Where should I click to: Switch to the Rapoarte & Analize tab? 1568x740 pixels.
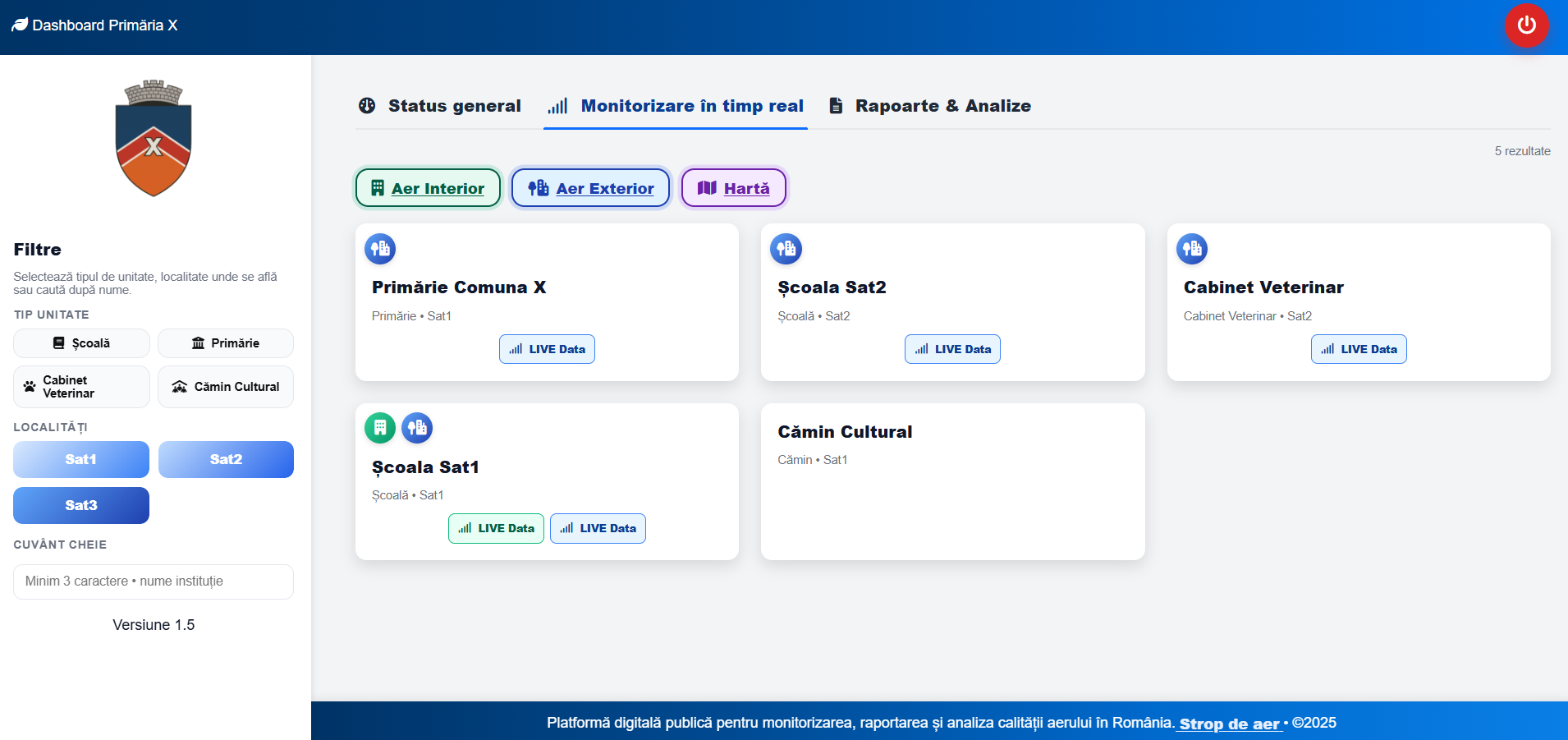pos(930,106)
